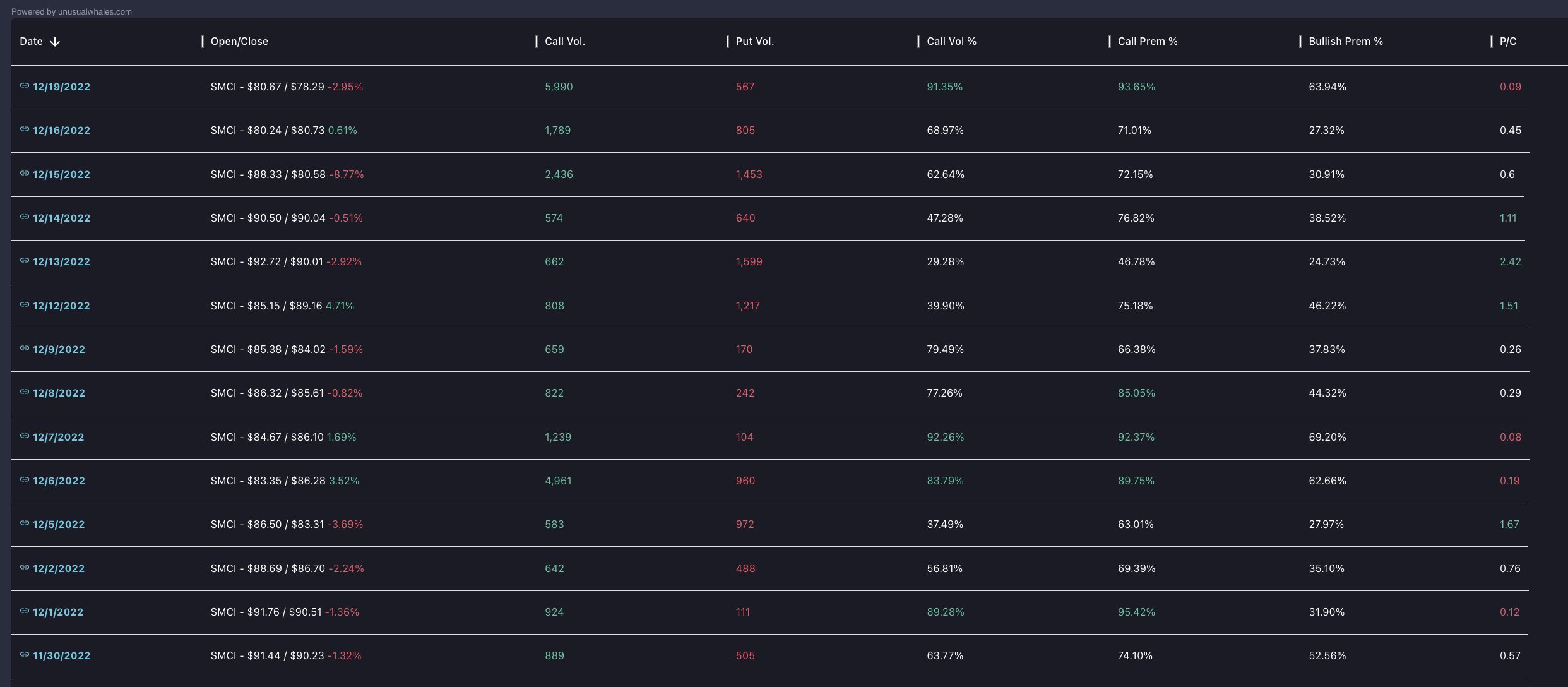
Task: Click the link icon beside 12/9/2022
Action: [25, 348]
